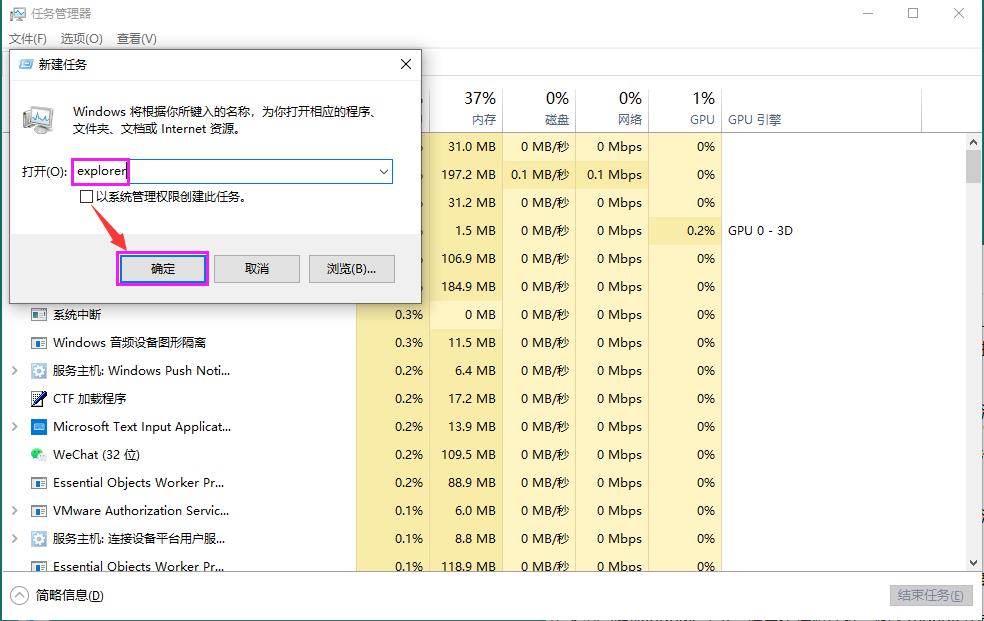This screenshot has width=984, height=621.
Task: Expand the Microsoft Text Input Applicat... row
Action: 14,427
